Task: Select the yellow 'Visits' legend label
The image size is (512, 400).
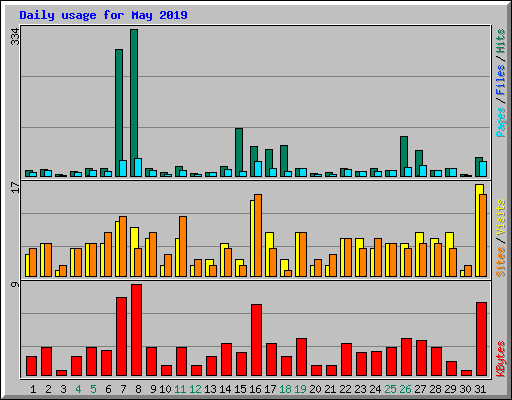Action: 500,218
